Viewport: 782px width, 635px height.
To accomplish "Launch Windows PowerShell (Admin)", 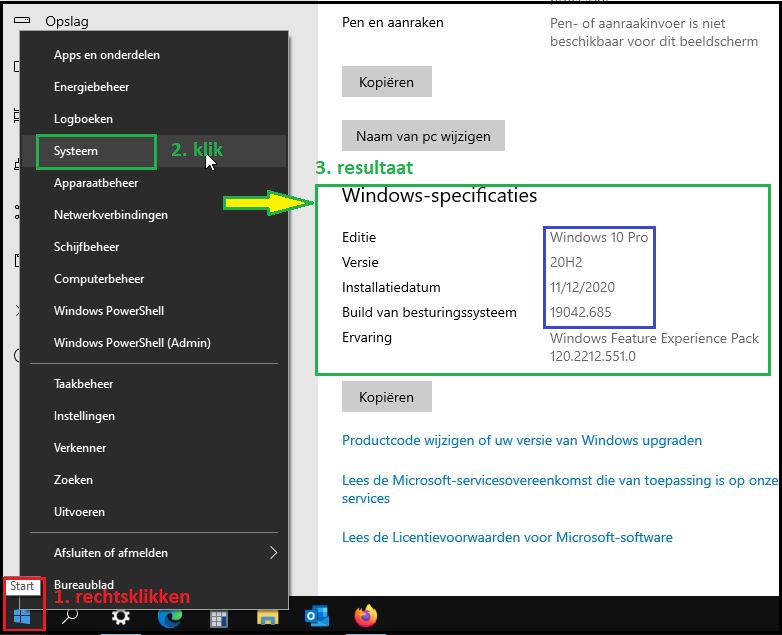I will [154, 343].
